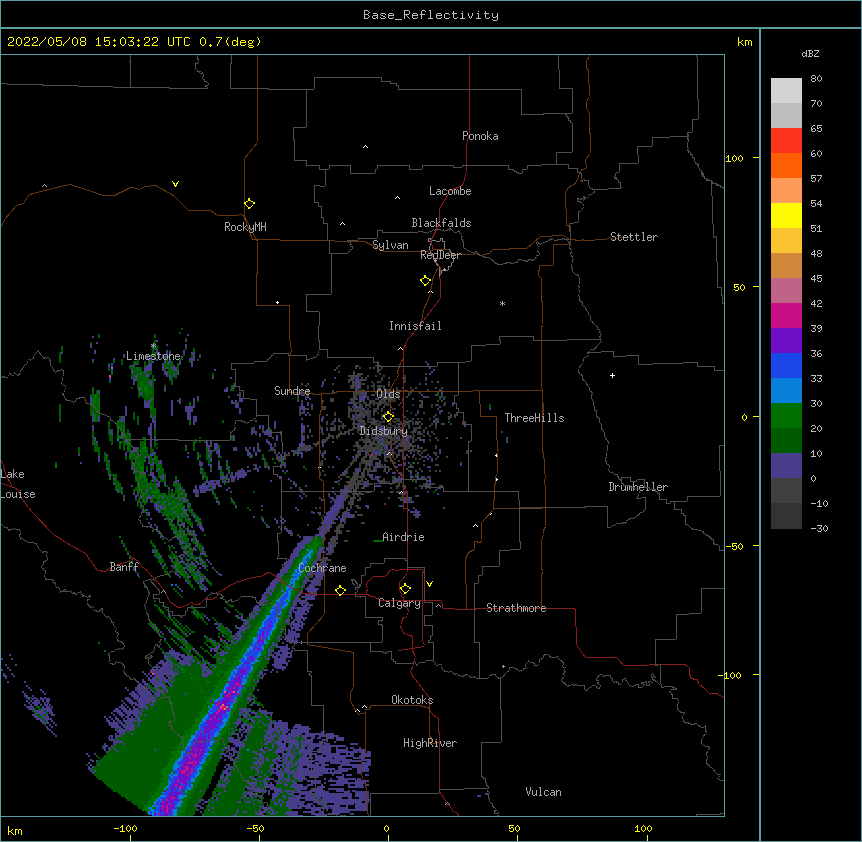Pick the brown 45-48 dBZ legend swatch
The width and height of the screenshot is (862, 842).
[x=786, y=265]
